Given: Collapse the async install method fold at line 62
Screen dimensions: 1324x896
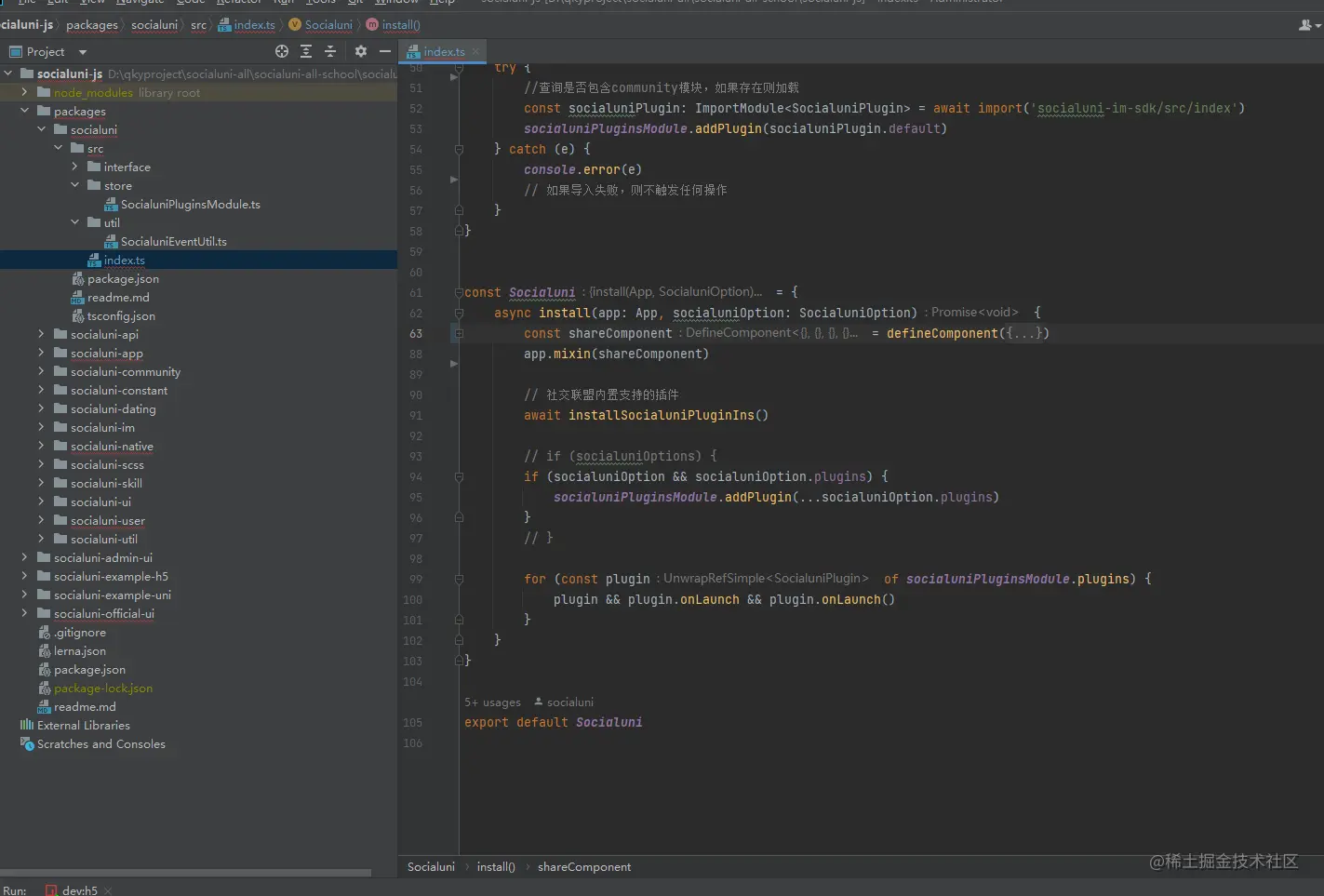Looking at the screenshot, I should click(459, 314).
